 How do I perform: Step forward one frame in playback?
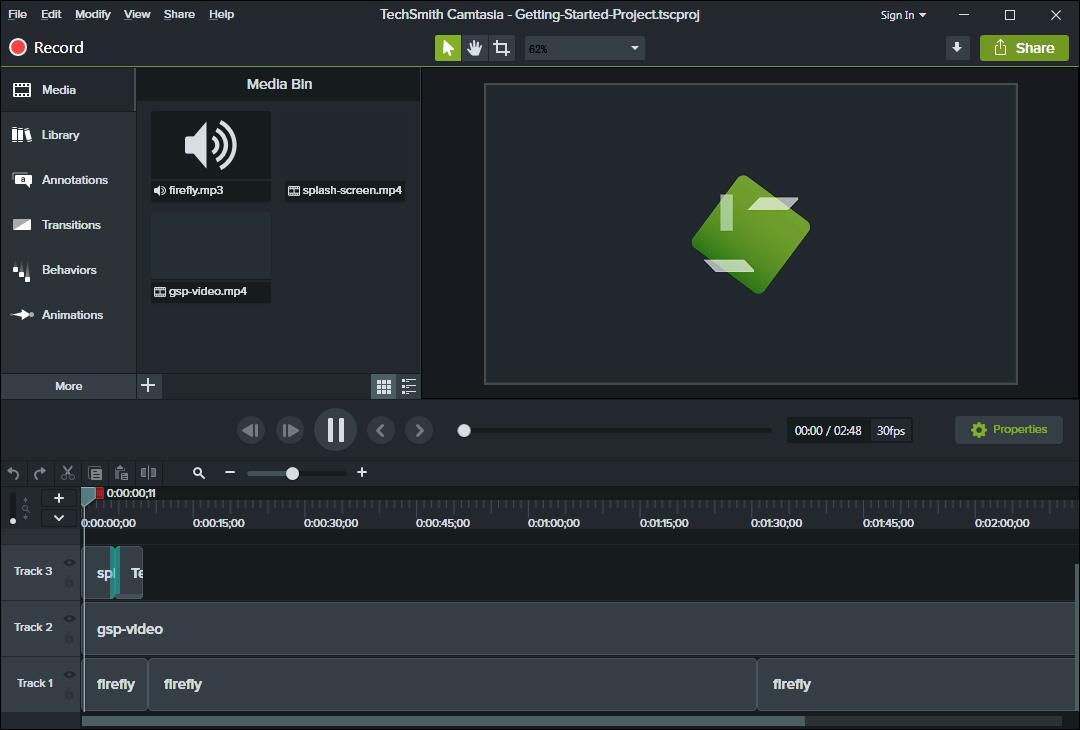[x=289, y=430]
